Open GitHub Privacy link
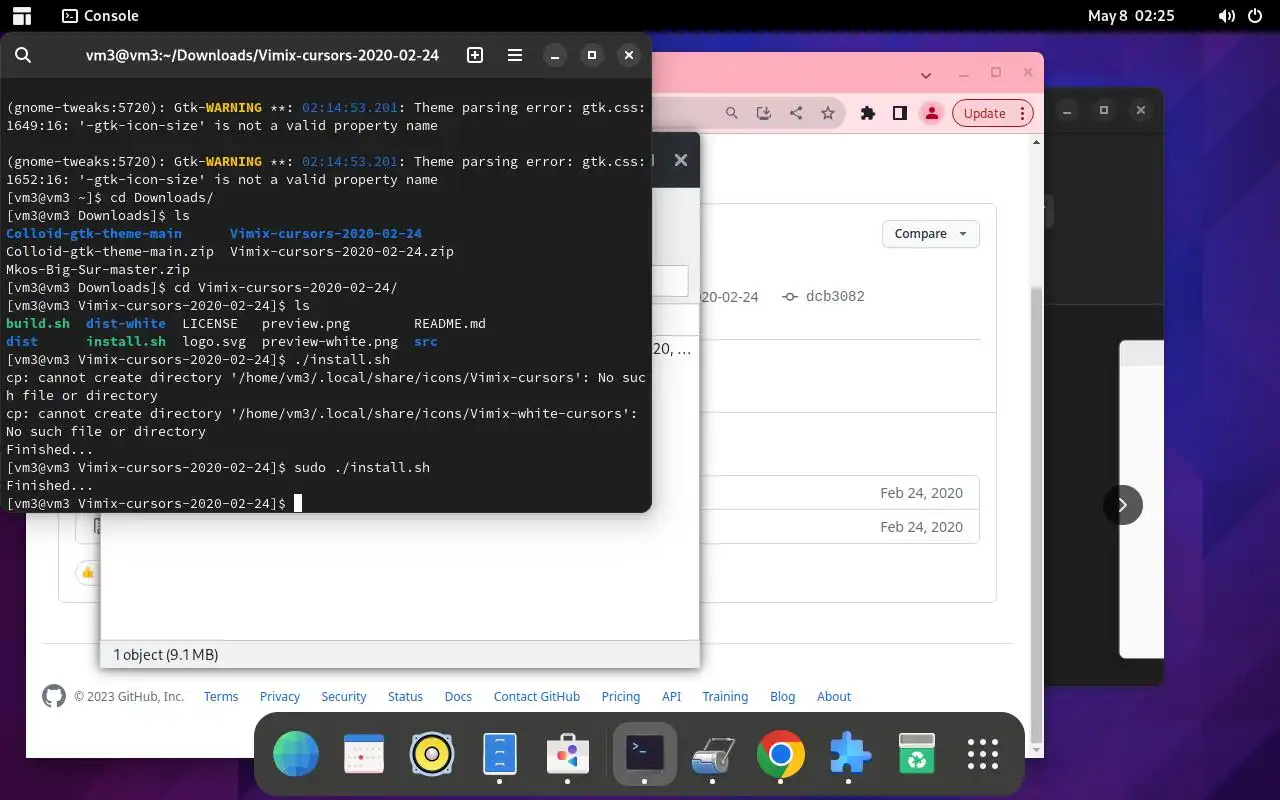 (280, 696)
